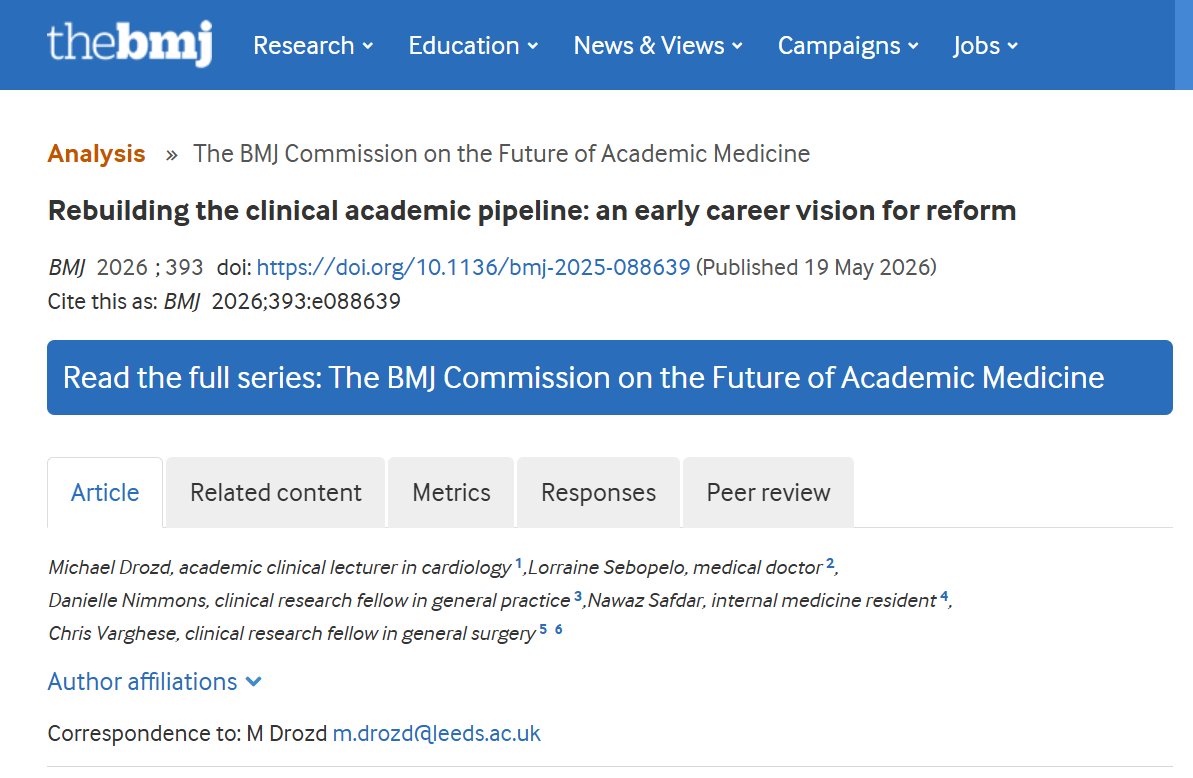This screenshot has height=778, width=1193.
Task: Expand the Education menu
Action: 473,46
